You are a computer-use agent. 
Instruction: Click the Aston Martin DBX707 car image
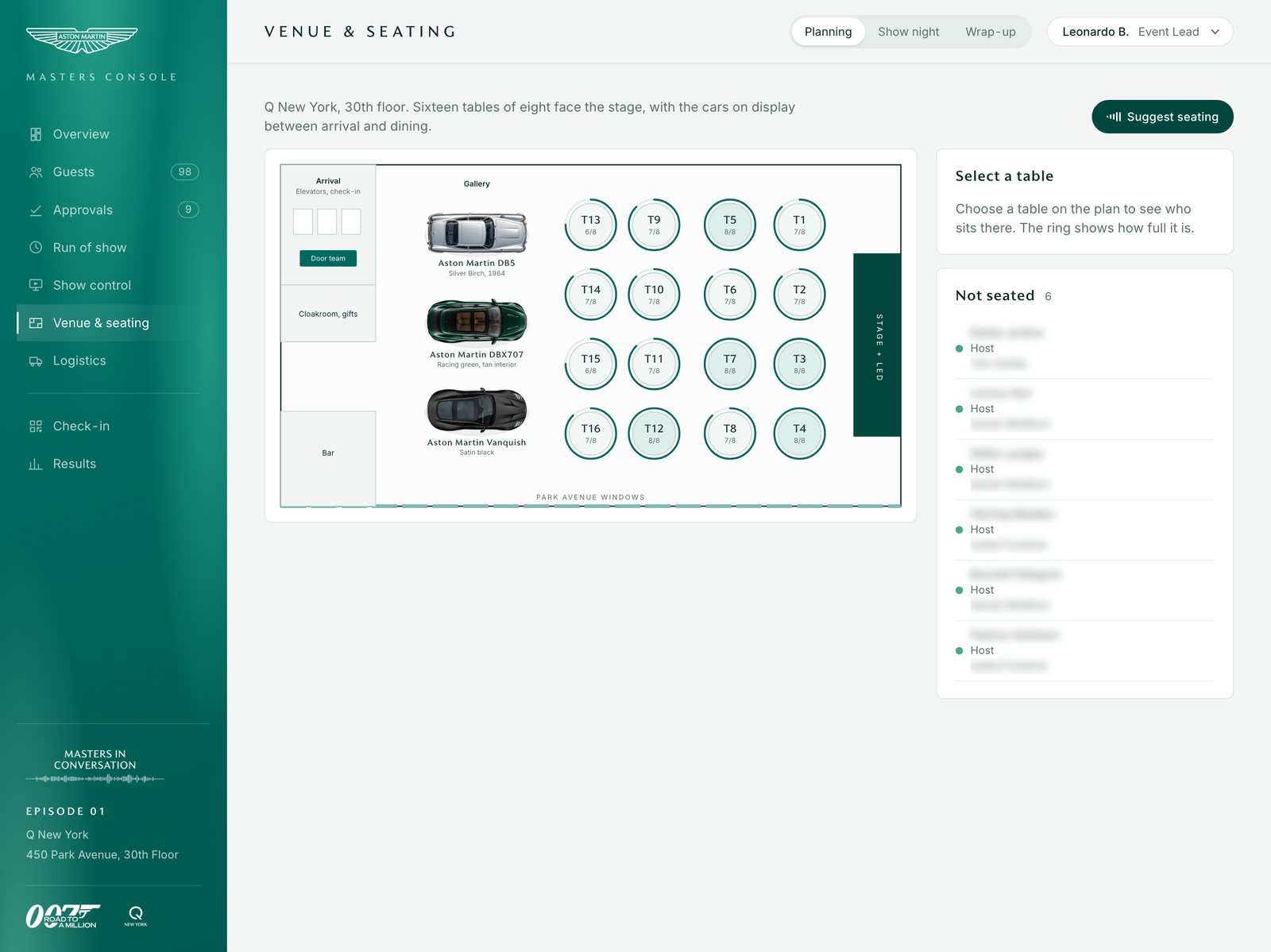click(477, 322)
